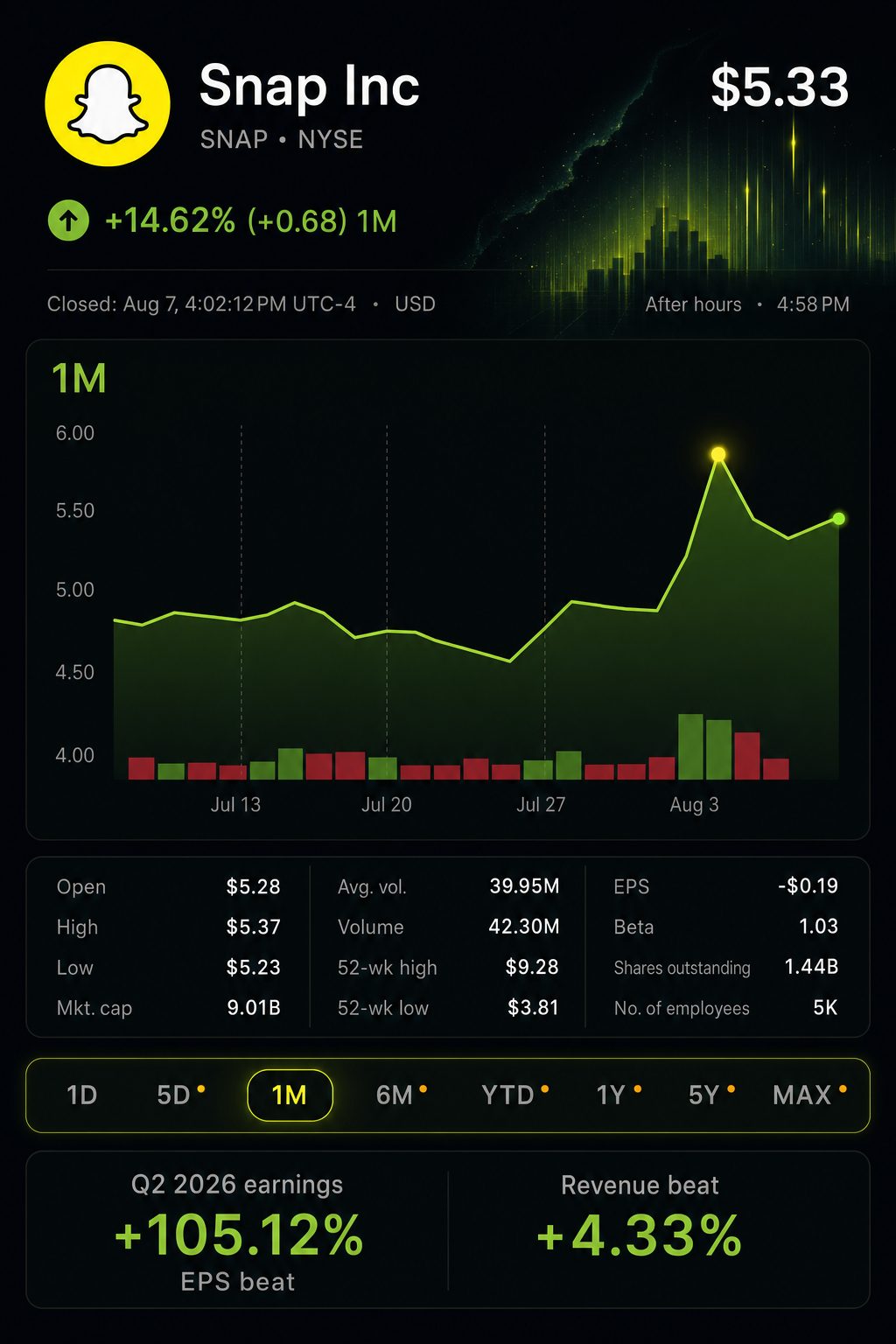Click the Jul 13 axis label
Viewport: 896px width, 1344px height.
point(235,804)
